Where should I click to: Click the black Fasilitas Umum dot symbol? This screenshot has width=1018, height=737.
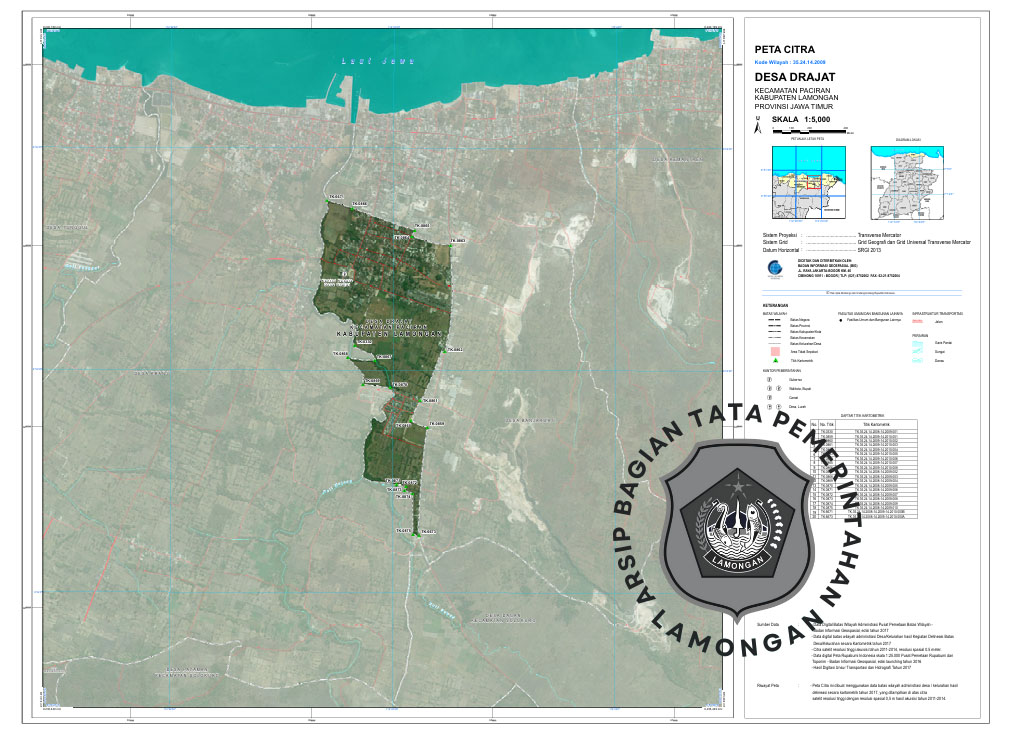coord(841,320)
